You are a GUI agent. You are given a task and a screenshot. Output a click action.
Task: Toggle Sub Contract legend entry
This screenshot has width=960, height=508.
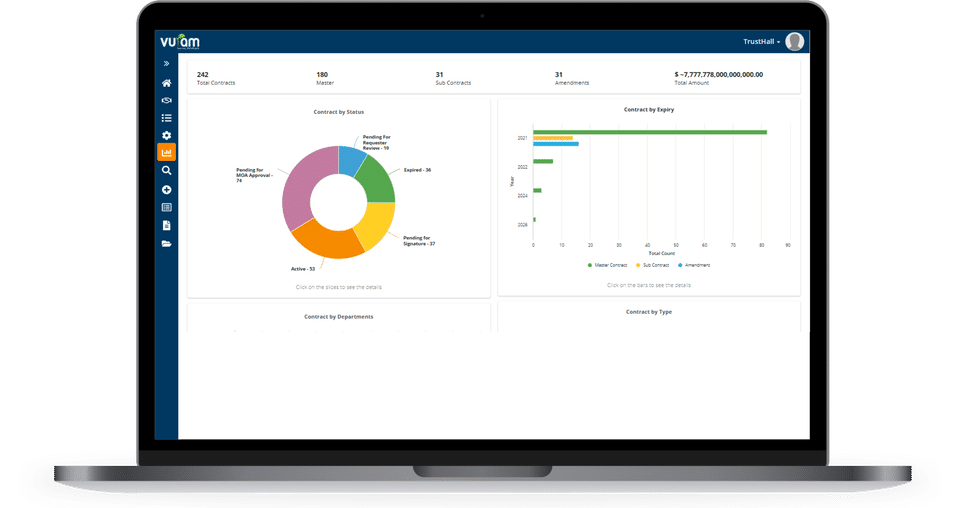pos(653,265)
